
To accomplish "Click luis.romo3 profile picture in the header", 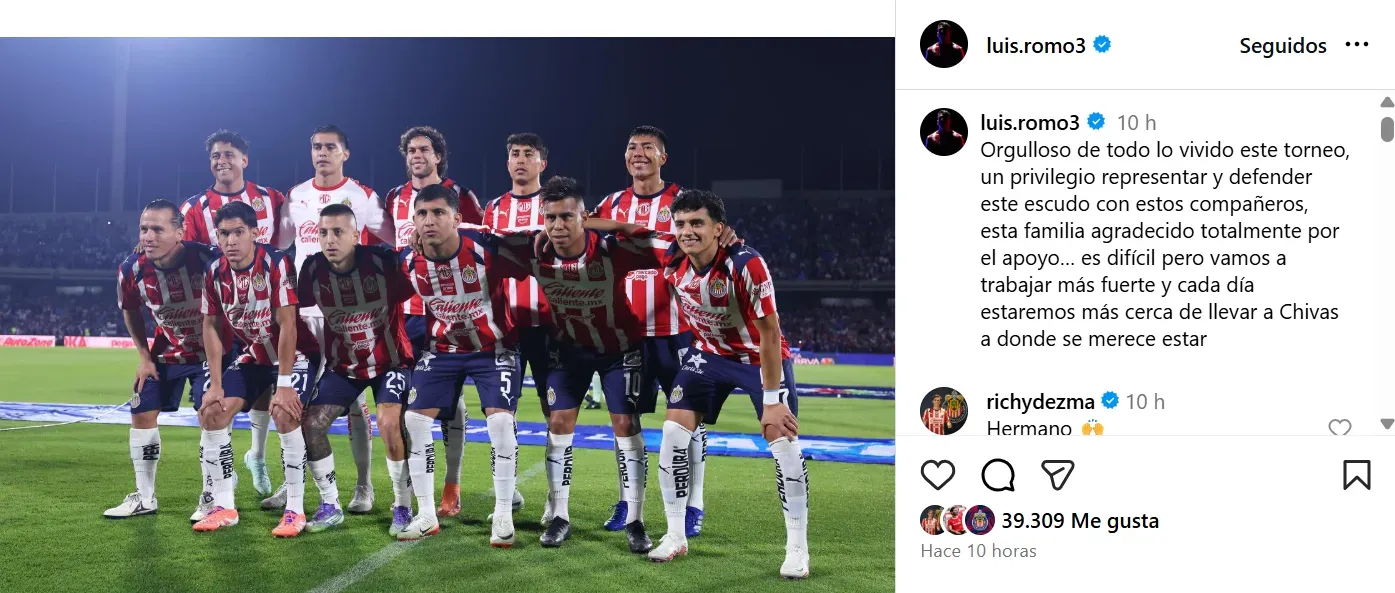I will click(944, 45).
